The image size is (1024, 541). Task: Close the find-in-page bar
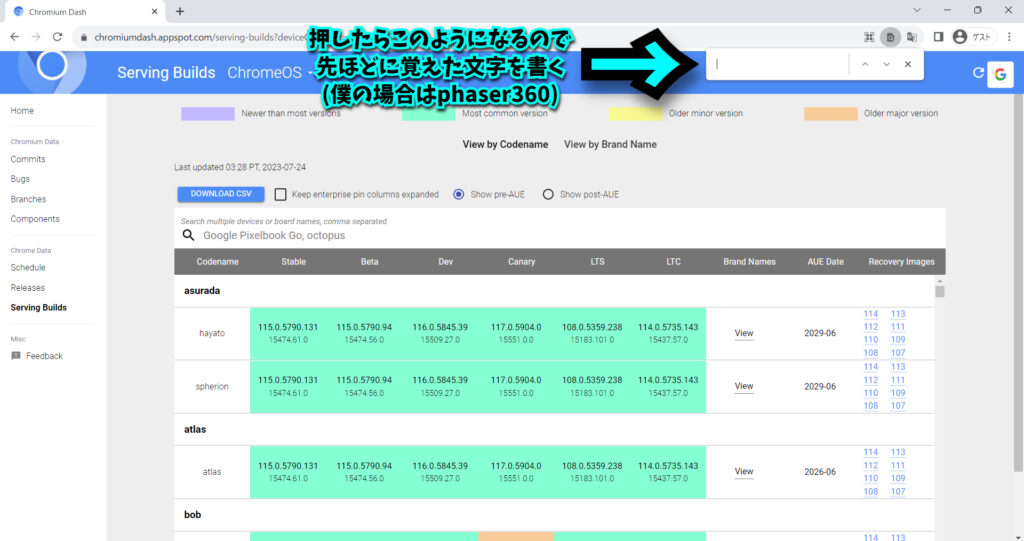908,64
